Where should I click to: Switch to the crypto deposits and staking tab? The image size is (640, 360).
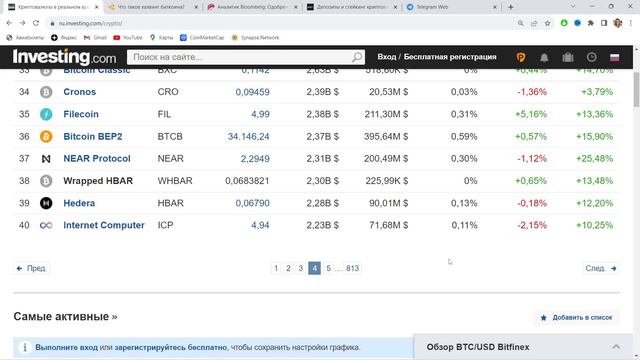tap(351, 7)
